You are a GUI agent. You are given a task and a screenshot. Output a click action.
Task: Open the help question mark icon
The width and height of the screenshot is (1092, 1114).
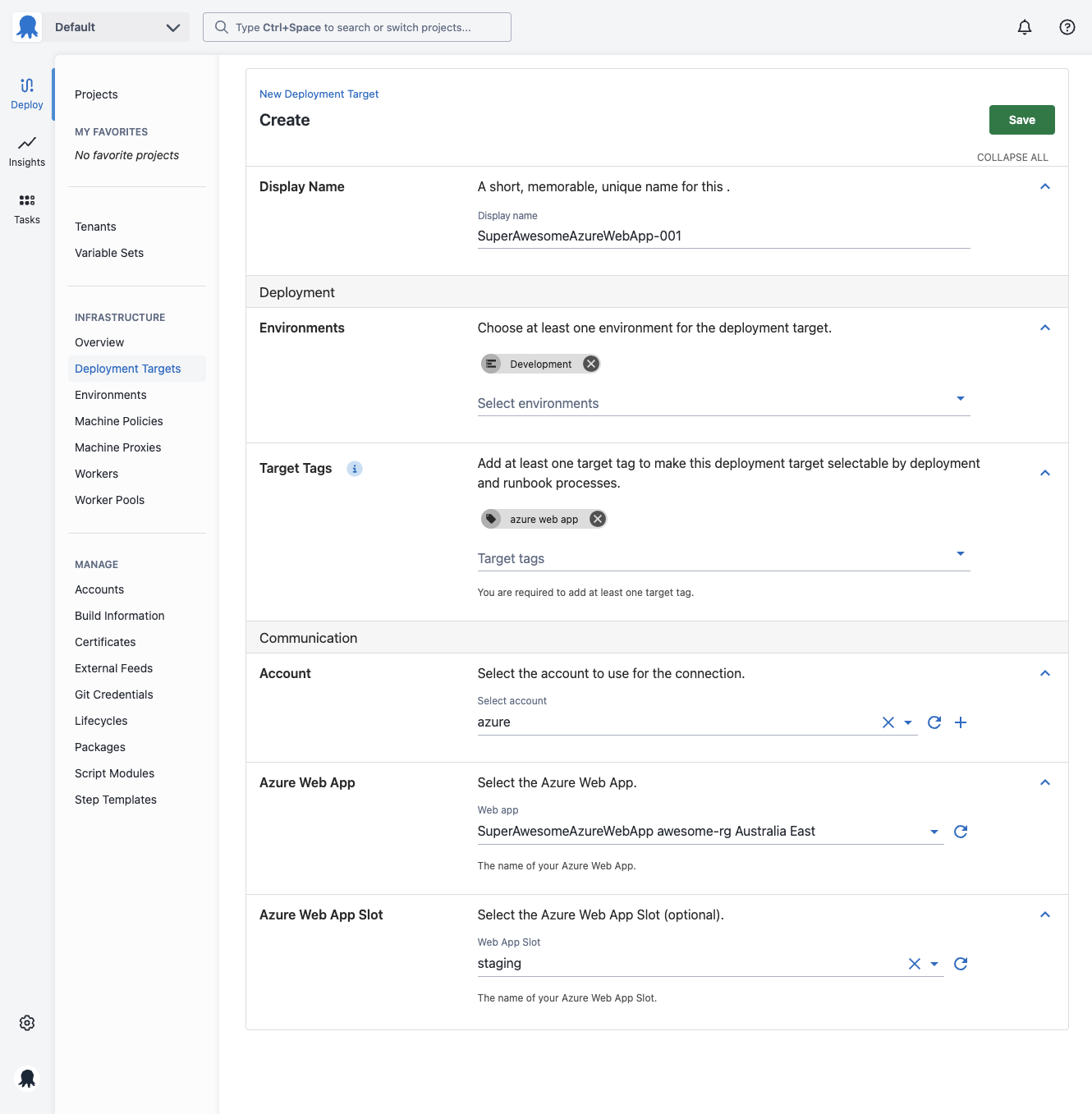pos(1067,27)
